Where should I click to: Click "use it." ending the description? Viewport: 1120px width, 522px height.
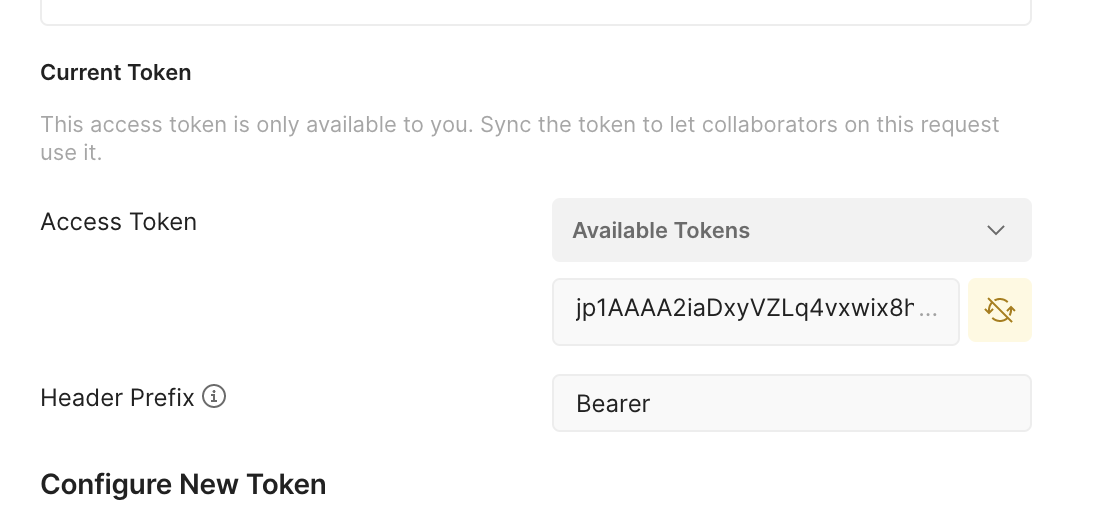pyautogui.click(x=71, y=153)
